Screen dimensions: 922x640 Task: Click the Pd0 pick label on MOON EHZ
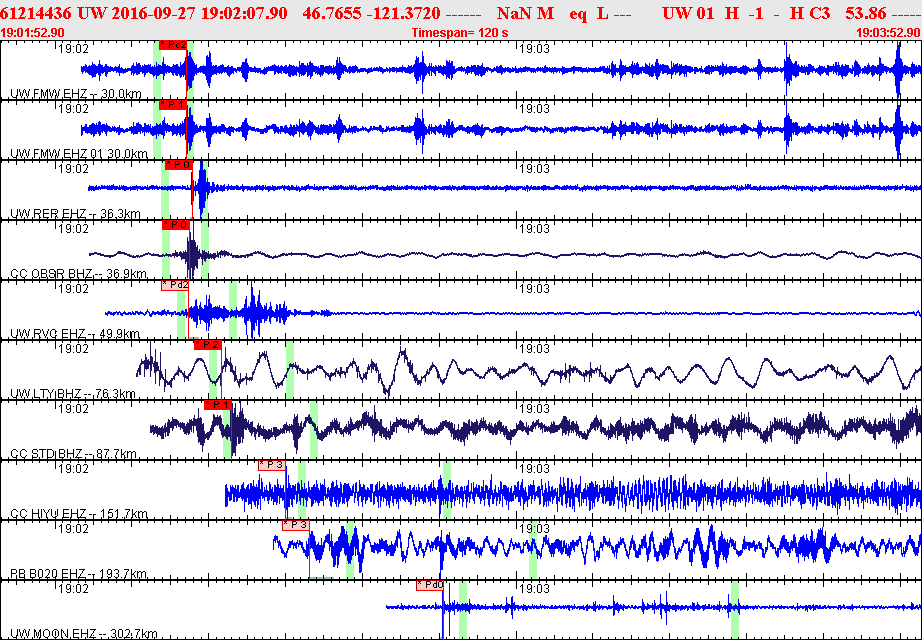coord(430,585)
